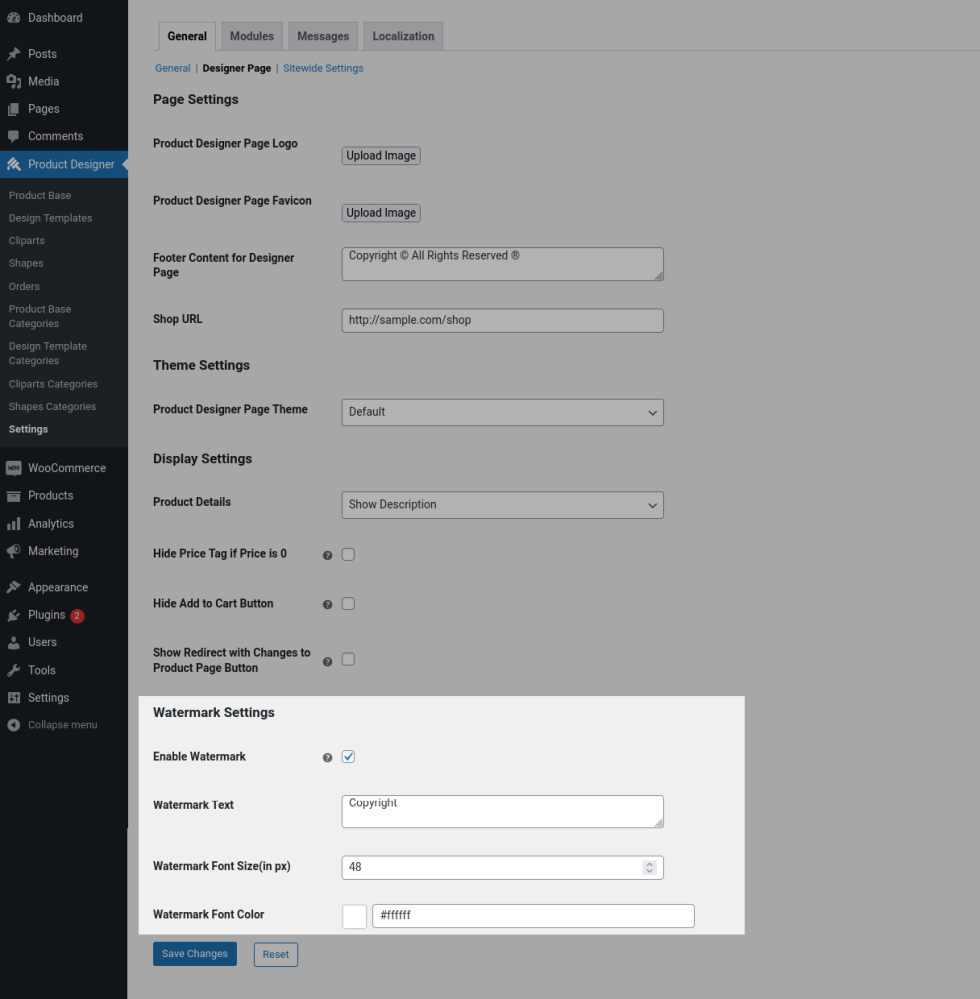The width and height of the screenshot is (980, 999).
Task: Click the Plugins plug icon
Action: click(13, 615)
